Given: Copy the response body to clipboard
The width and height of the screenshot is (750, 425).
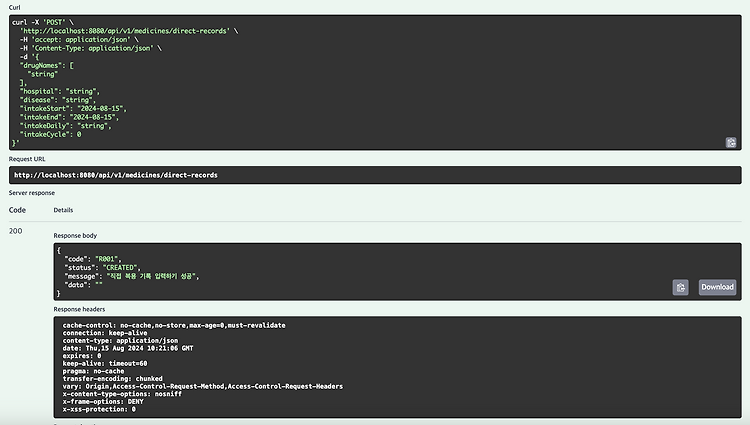Looking at the screenshot, I should coord(680,287).
